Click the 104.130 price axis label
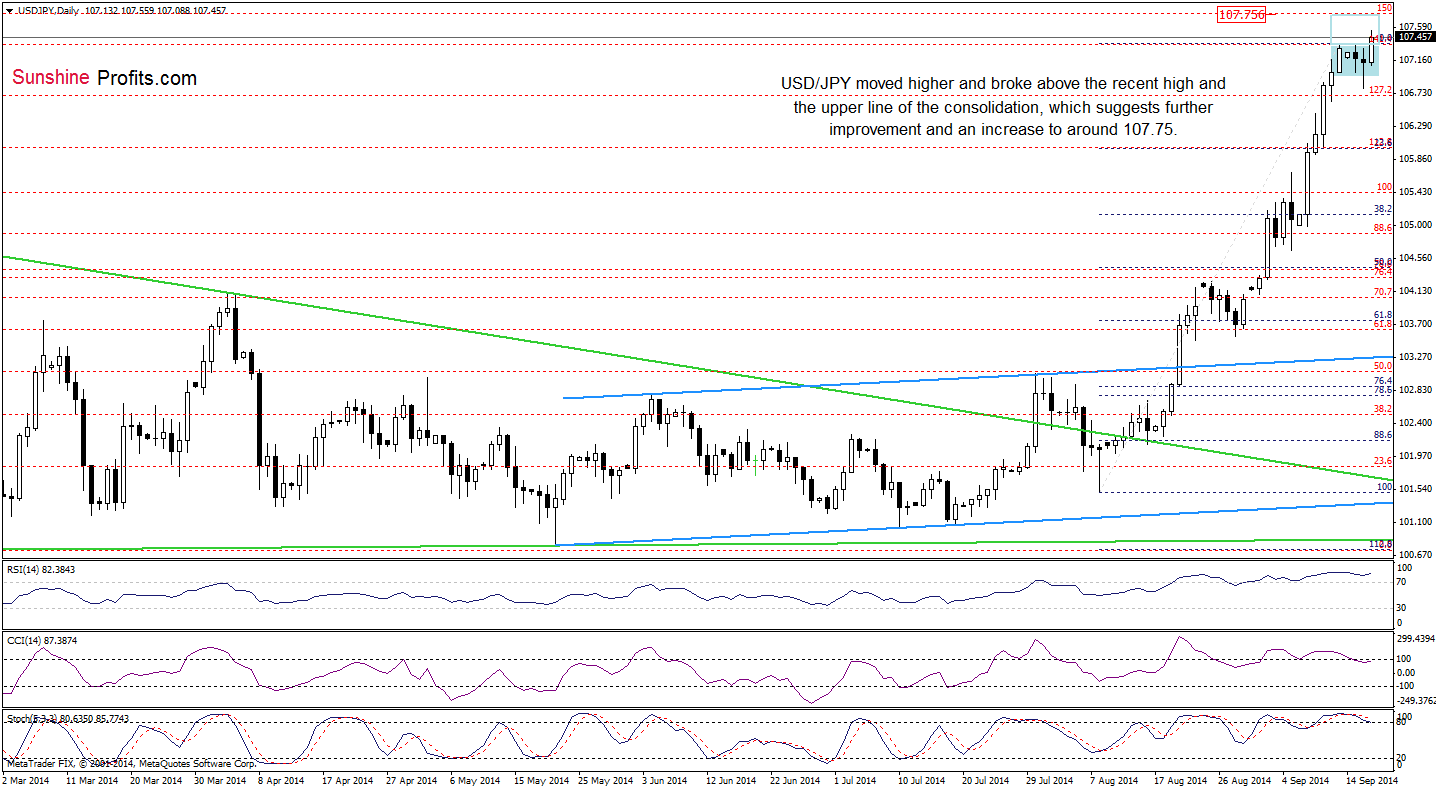The image size is (1436, 789). pos(1415,290)
